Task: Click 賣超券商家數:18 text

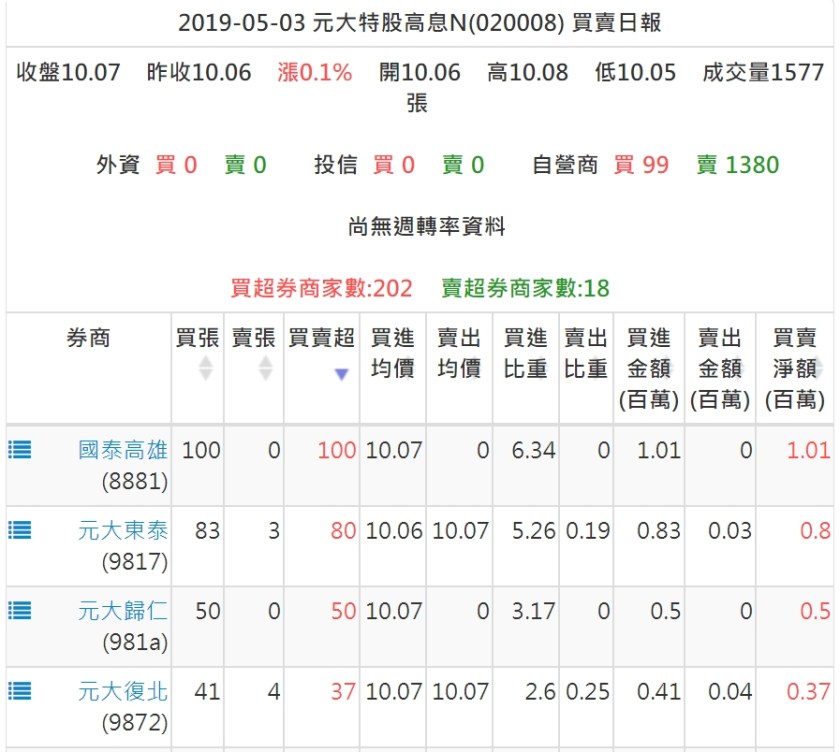Action: pos(526,288)
